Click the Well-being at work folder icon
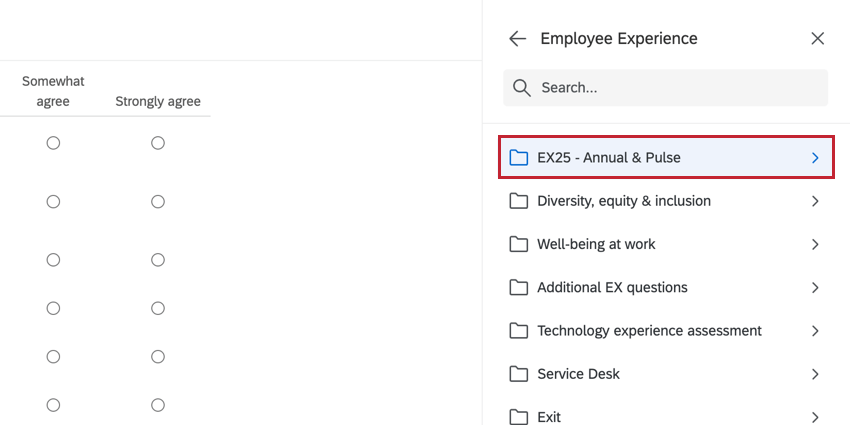Viewport: 850px width, 425px height. (x=518, y=244)
